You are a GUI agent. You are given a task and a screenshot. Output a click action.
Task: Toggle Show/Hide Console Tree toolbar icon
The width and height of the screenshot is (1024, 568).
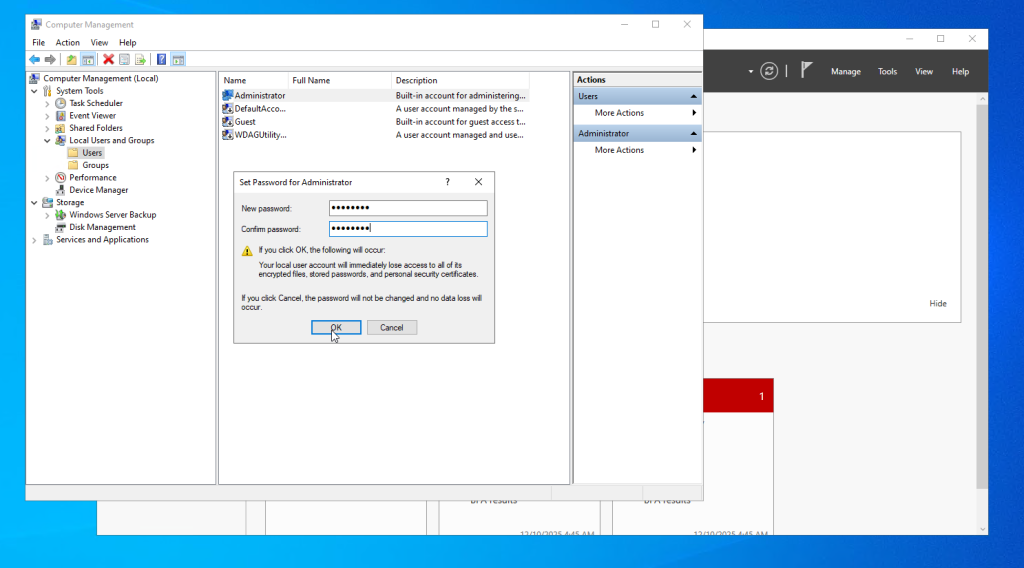tap(88, 59)
